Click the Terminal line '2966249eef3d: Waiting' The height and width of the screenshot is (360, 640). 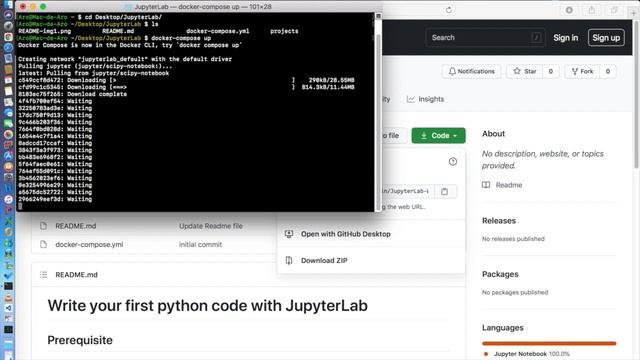(55, 199)
